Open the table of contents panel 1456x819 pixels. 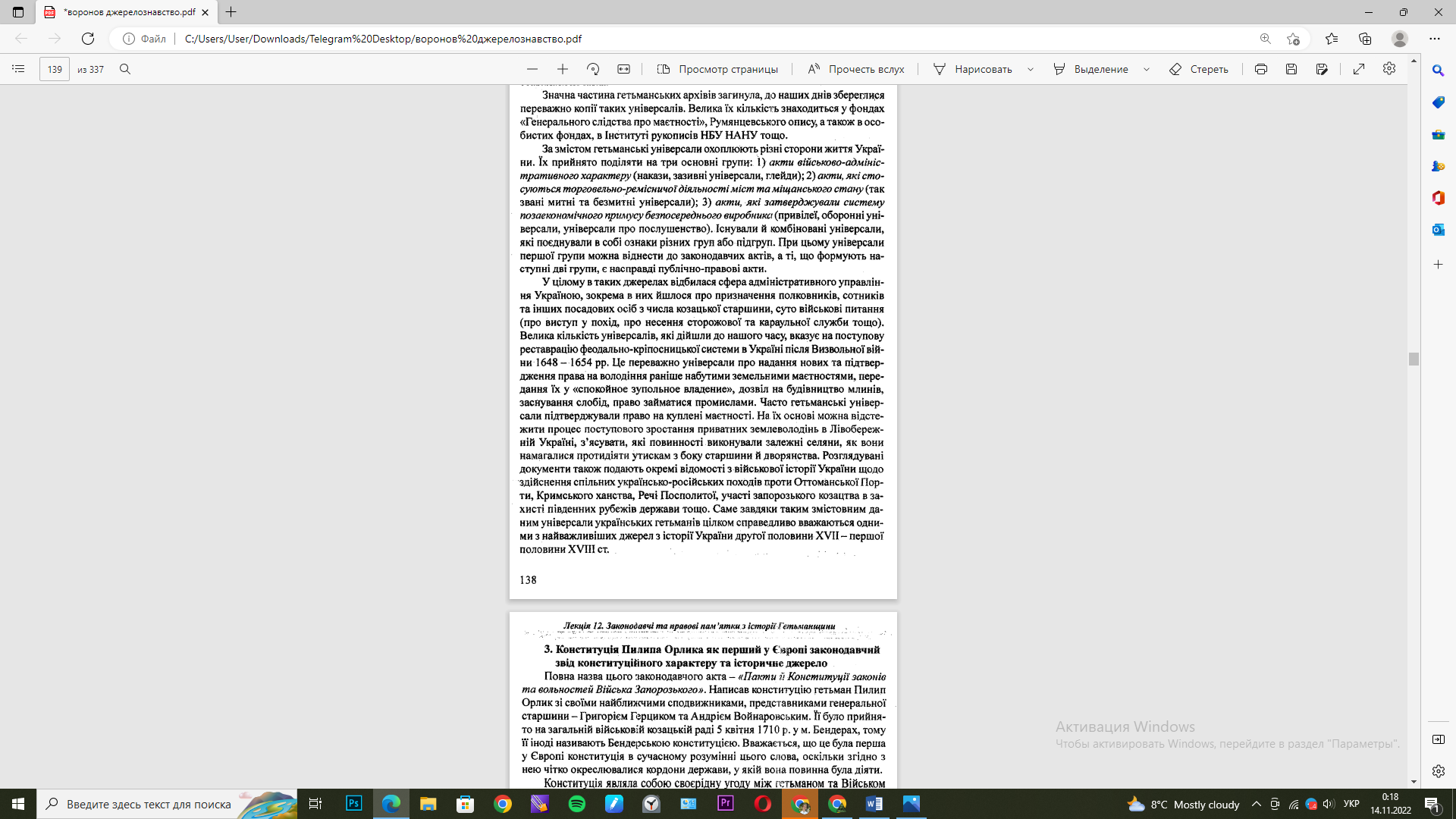point(18,69)
